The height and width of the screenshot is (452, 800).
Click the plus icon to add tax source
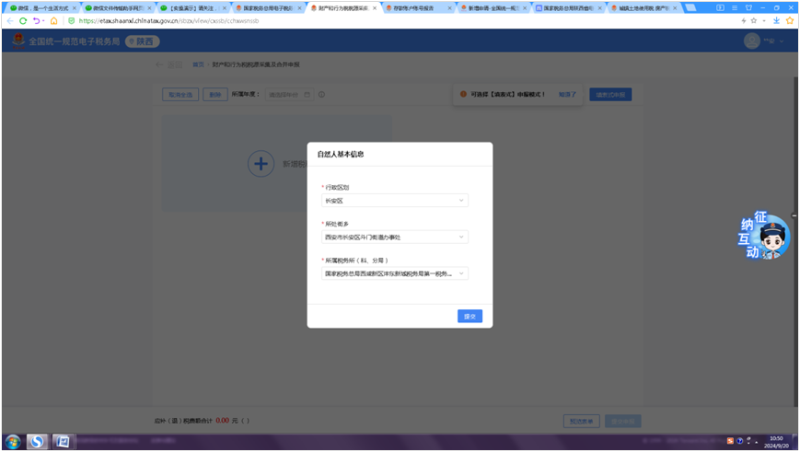point(260,163)
